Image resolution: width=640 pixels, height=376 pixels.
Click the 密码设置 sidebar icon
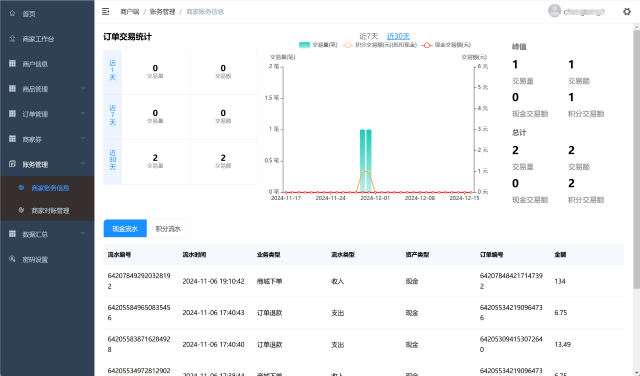click(12, 259)
